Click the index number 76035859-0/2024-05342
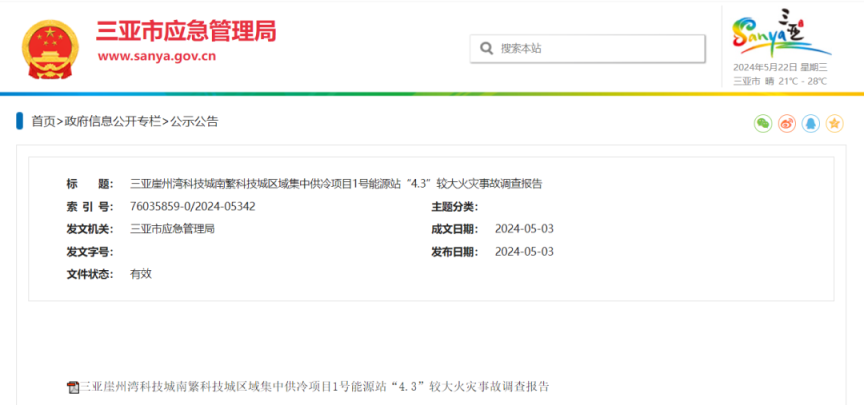864x405 pixels. coord(192,206)
